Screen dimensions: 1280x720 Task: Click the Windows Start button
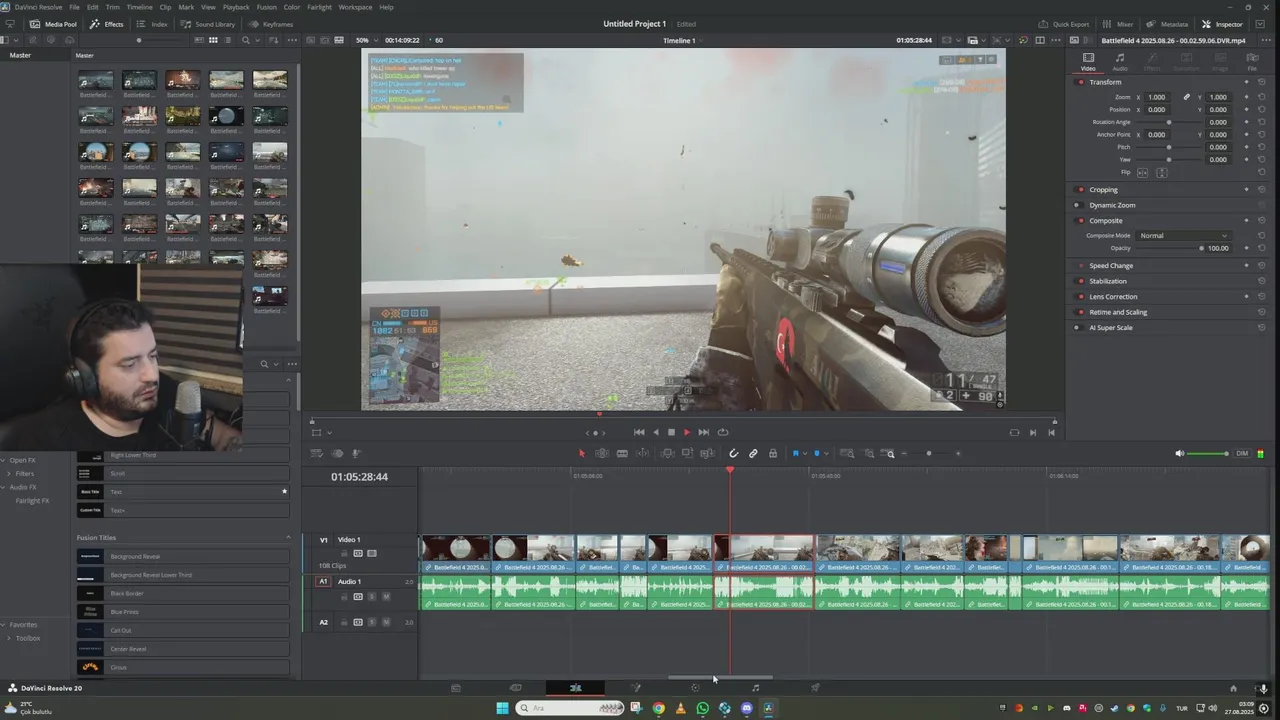[x=502, y=708]
